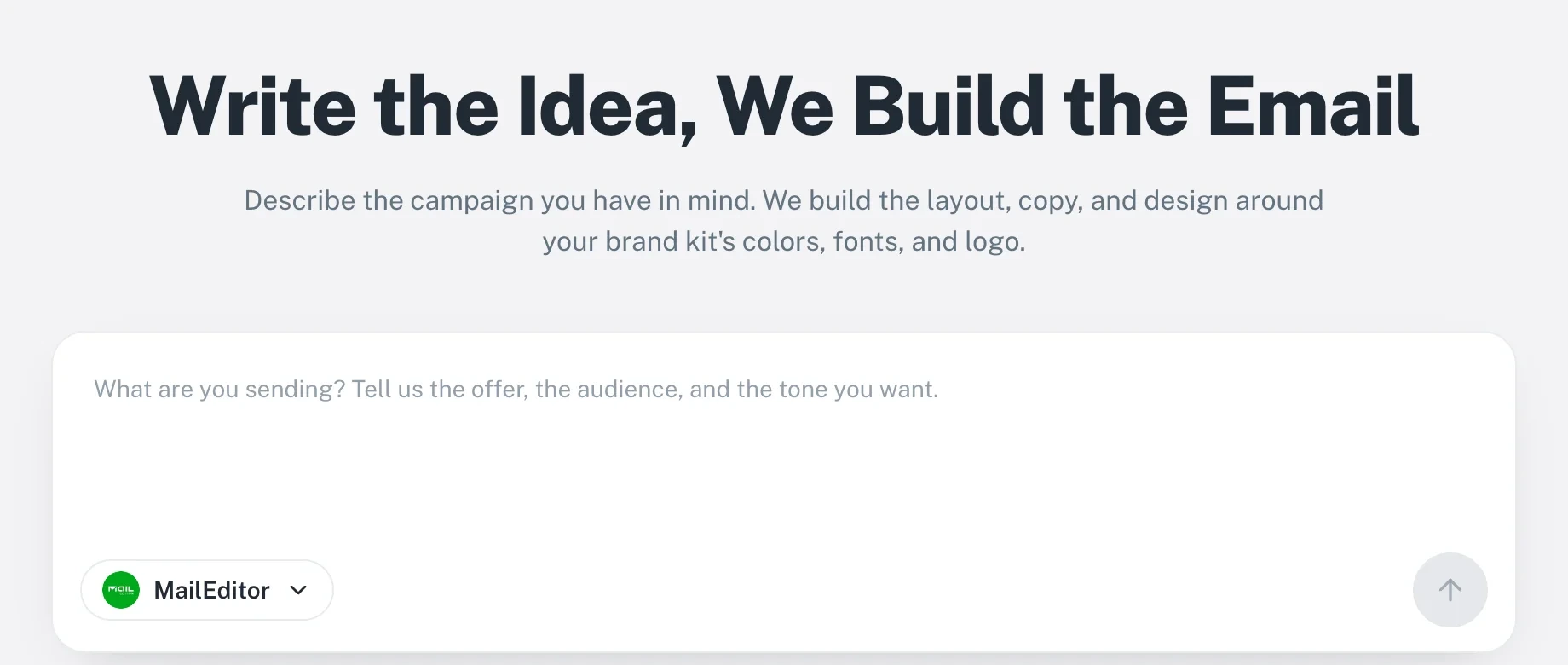1568x665 pixels.
Task: Click the gray circular send control
Action: pyautogui.click(x=1450, y=590)
